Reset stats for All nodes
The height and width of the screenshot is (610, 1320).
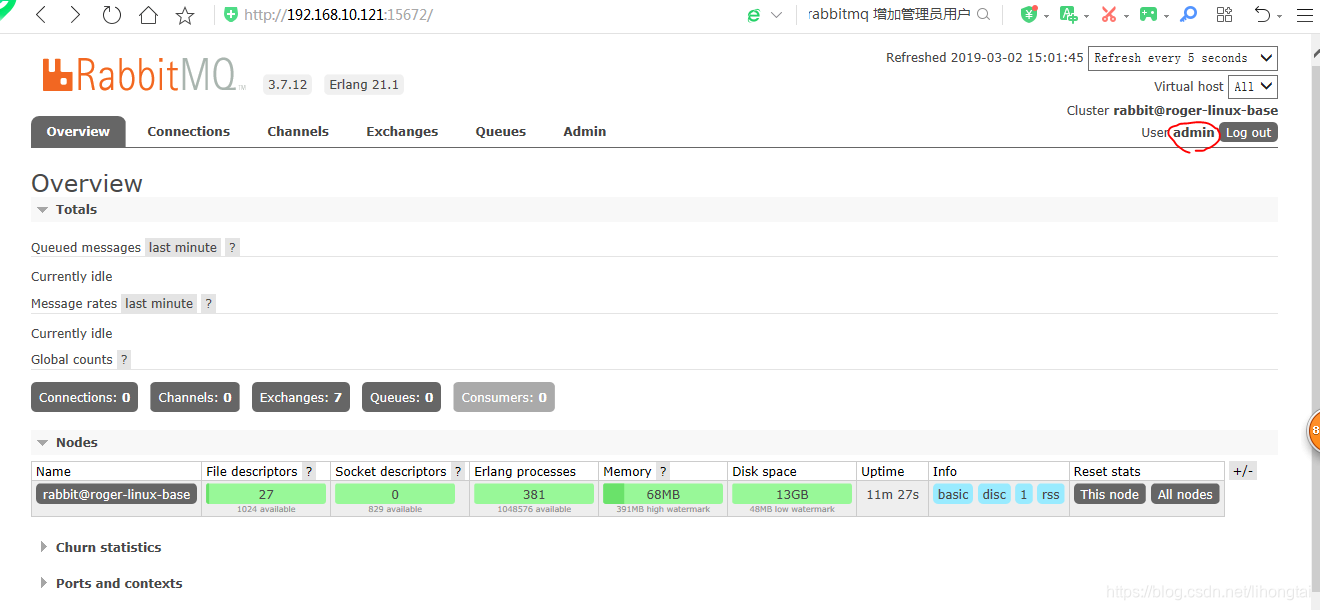(x=1185, y=494)
